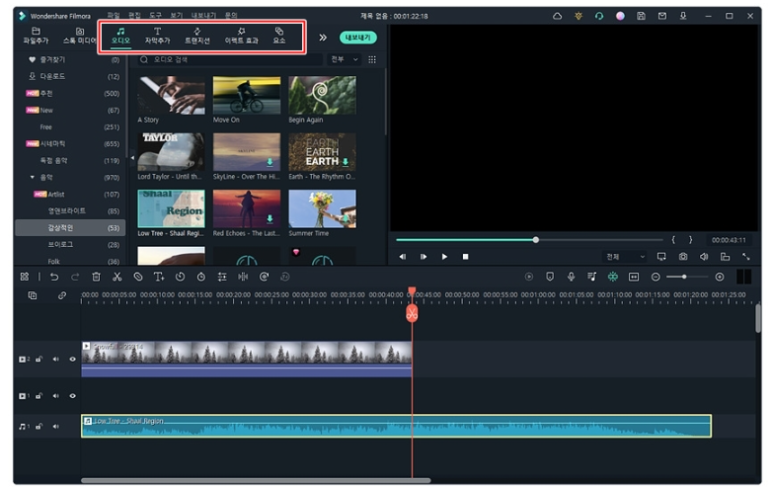Click the lightbulb tips icon in title bar
773x487 pixels.
[x=578, y=16]
